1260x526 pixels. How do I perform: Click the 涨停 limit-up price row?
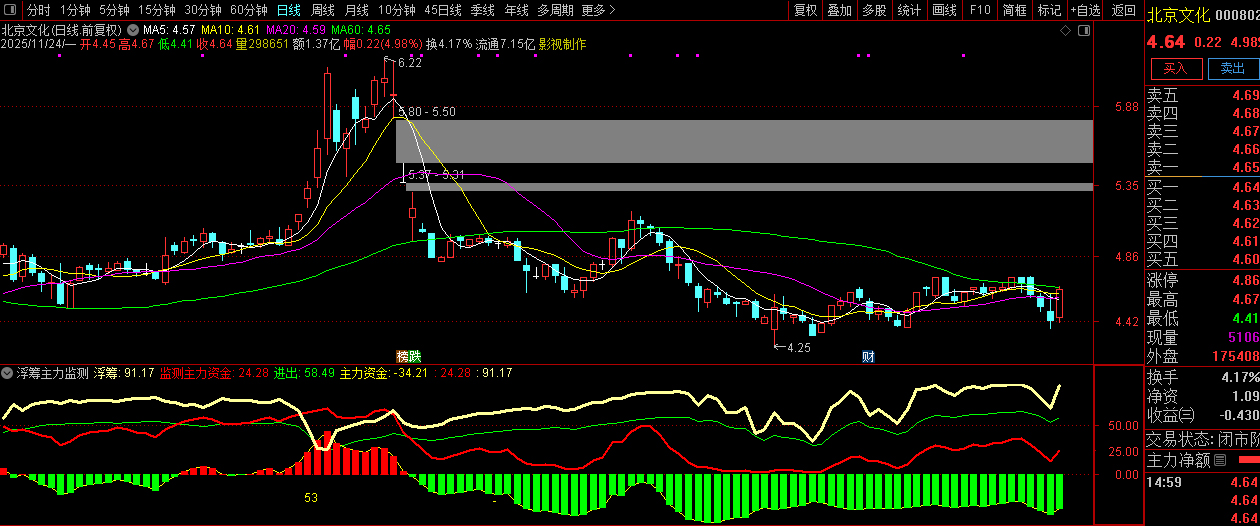point(1202,280)
